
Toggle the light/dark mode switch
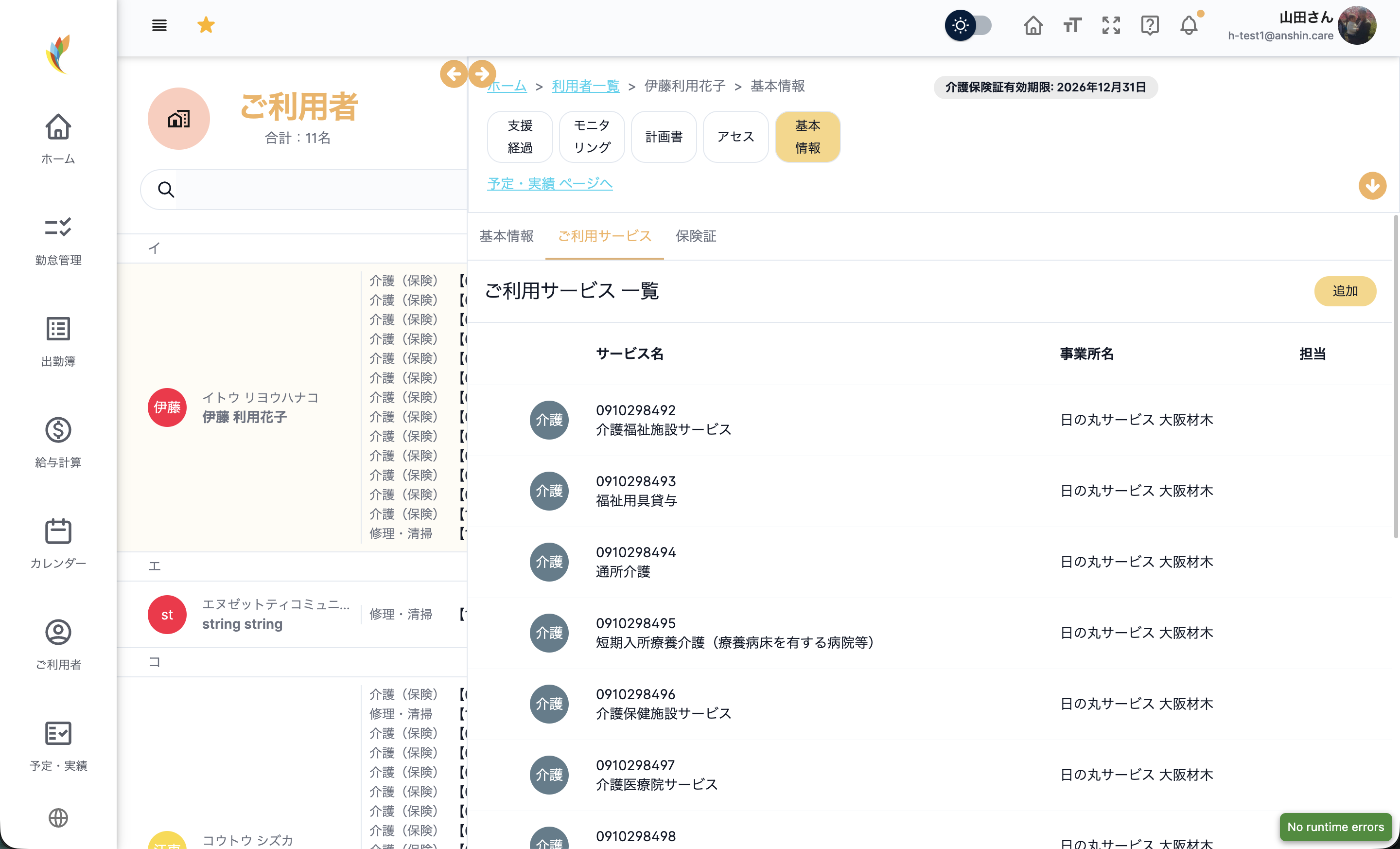[968, 25]
